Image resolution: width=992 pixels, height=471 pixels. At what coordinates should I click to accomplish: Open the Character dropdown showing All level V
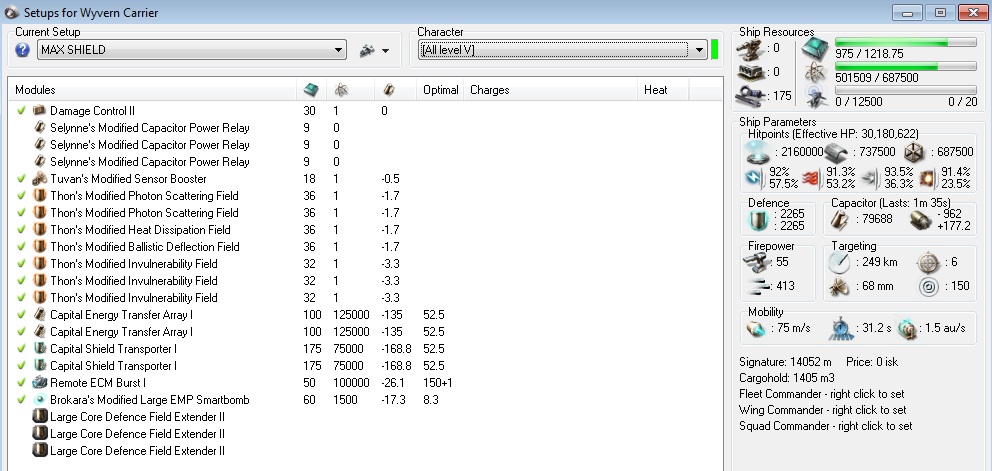[562, 50]
